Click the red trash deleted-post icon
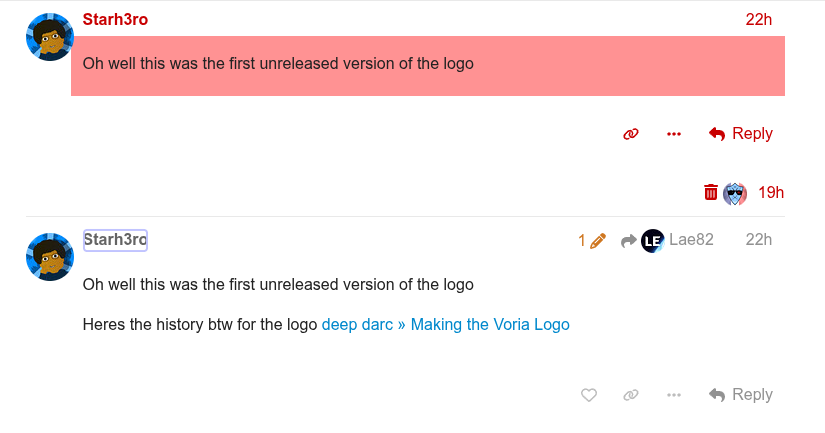The width and height of the screenshot is (825, 433). [711, 193]
